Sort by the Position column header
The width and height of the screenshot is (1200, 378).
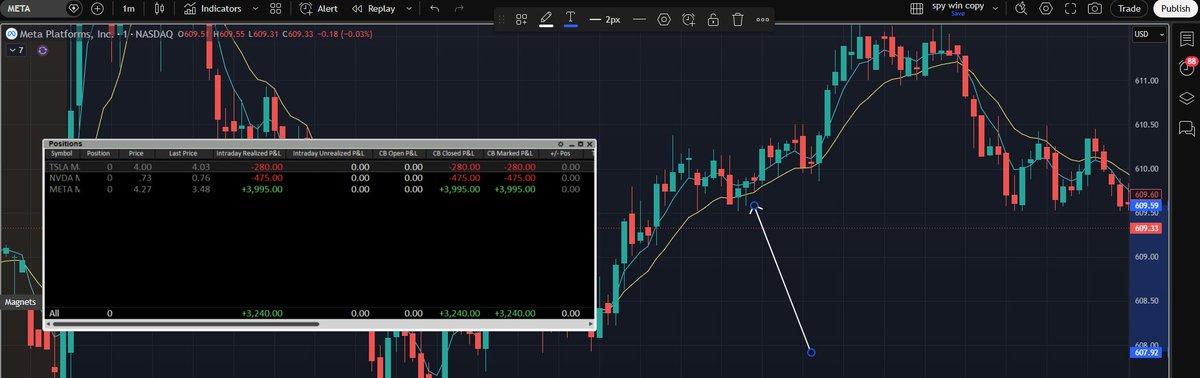click(98, 154)
